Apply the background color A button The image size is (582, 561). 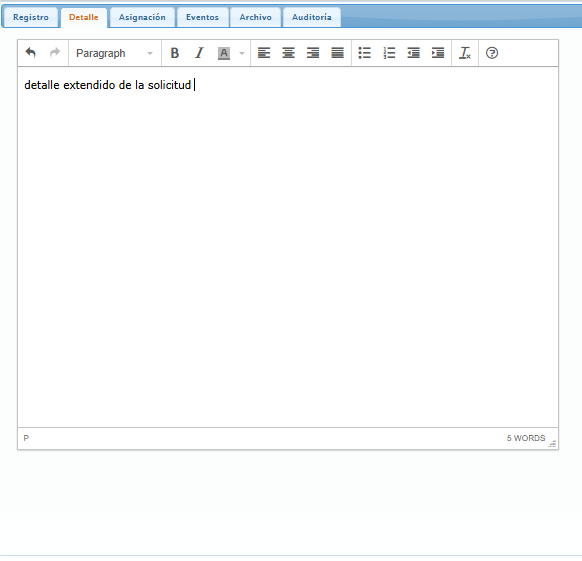[x=224, y=53]
